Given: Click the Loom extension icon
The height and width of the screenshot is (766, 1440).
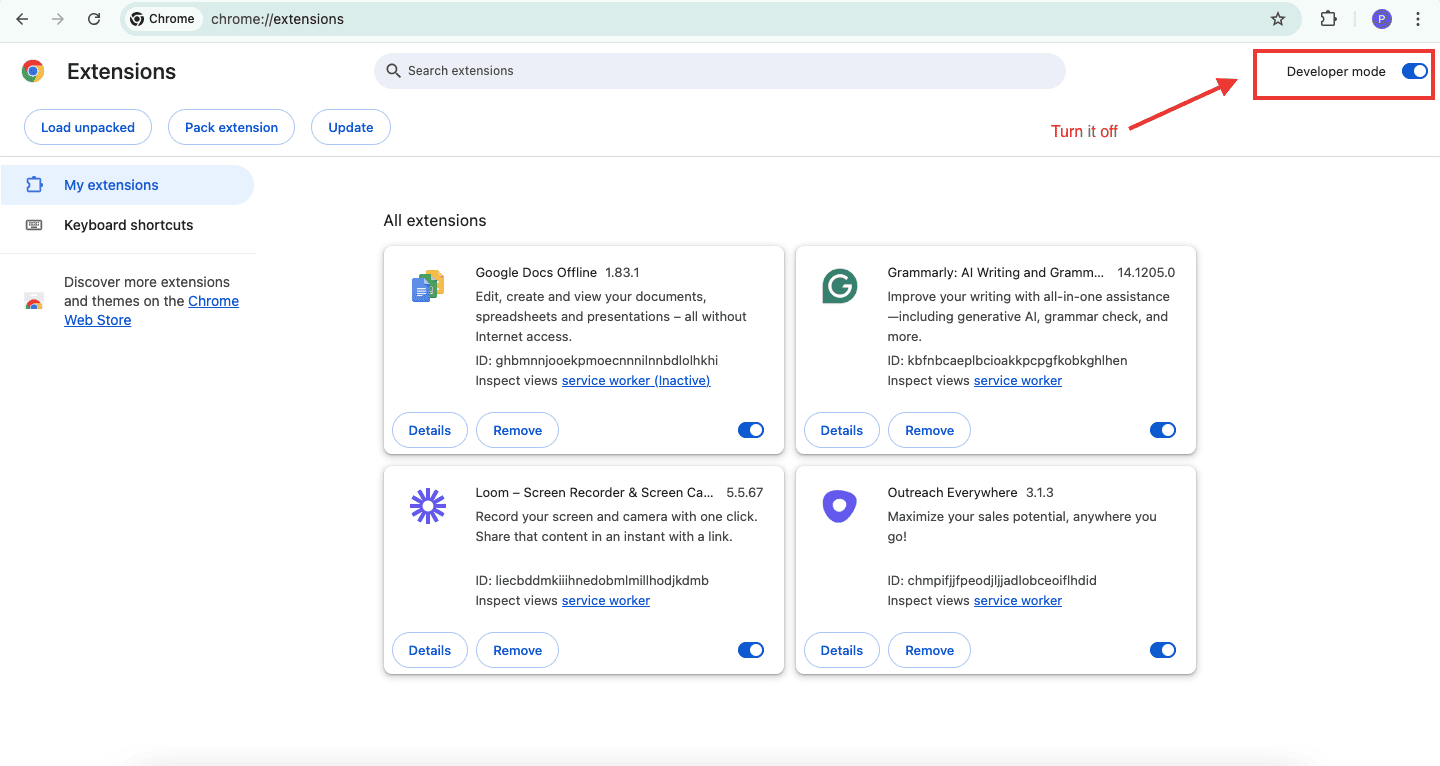Looking at the screenshot, I should (428, 506).
